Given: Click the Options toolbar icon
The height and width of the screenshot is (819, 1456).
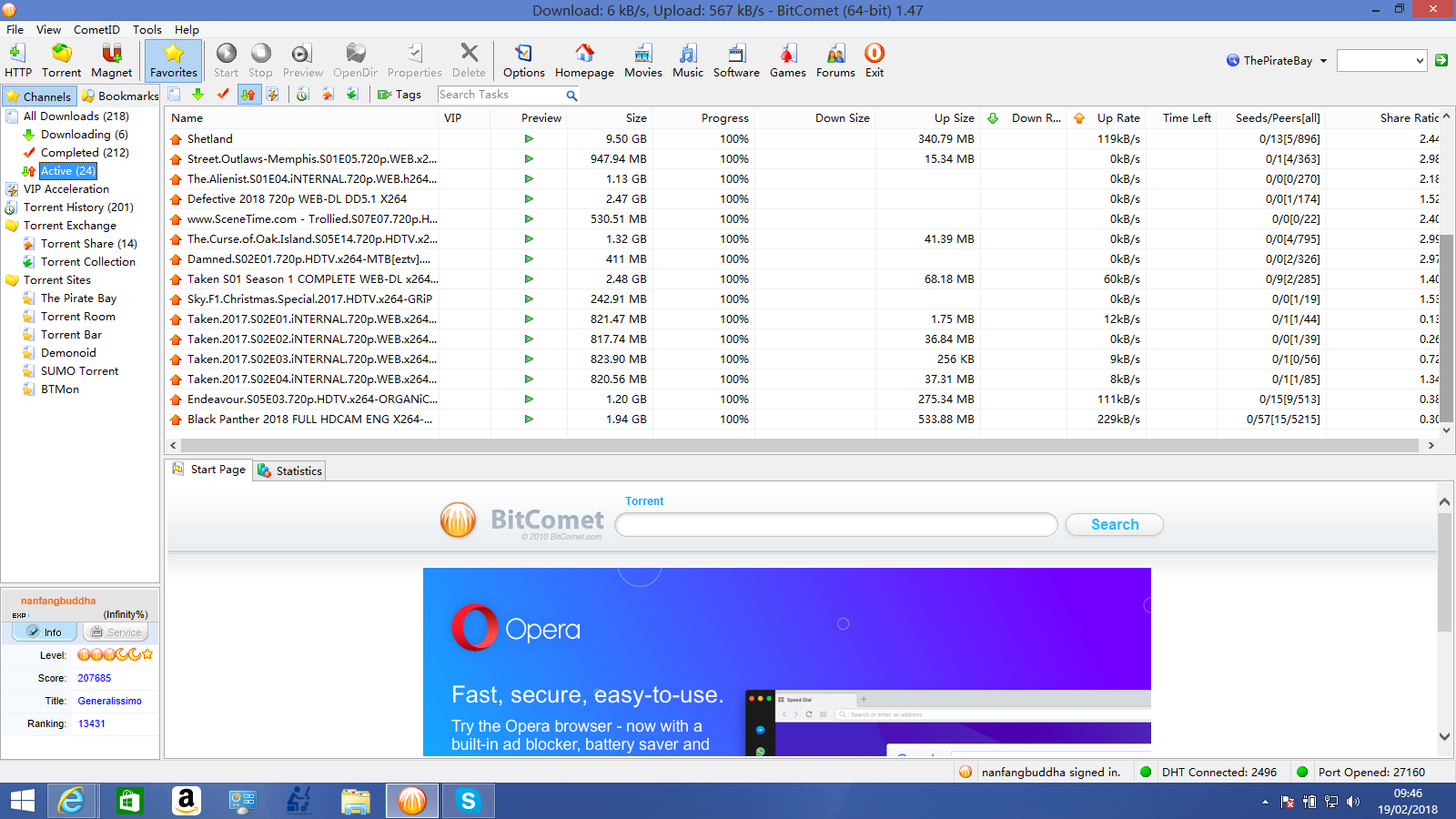Looking at the screenshot, I should [524, 61].
